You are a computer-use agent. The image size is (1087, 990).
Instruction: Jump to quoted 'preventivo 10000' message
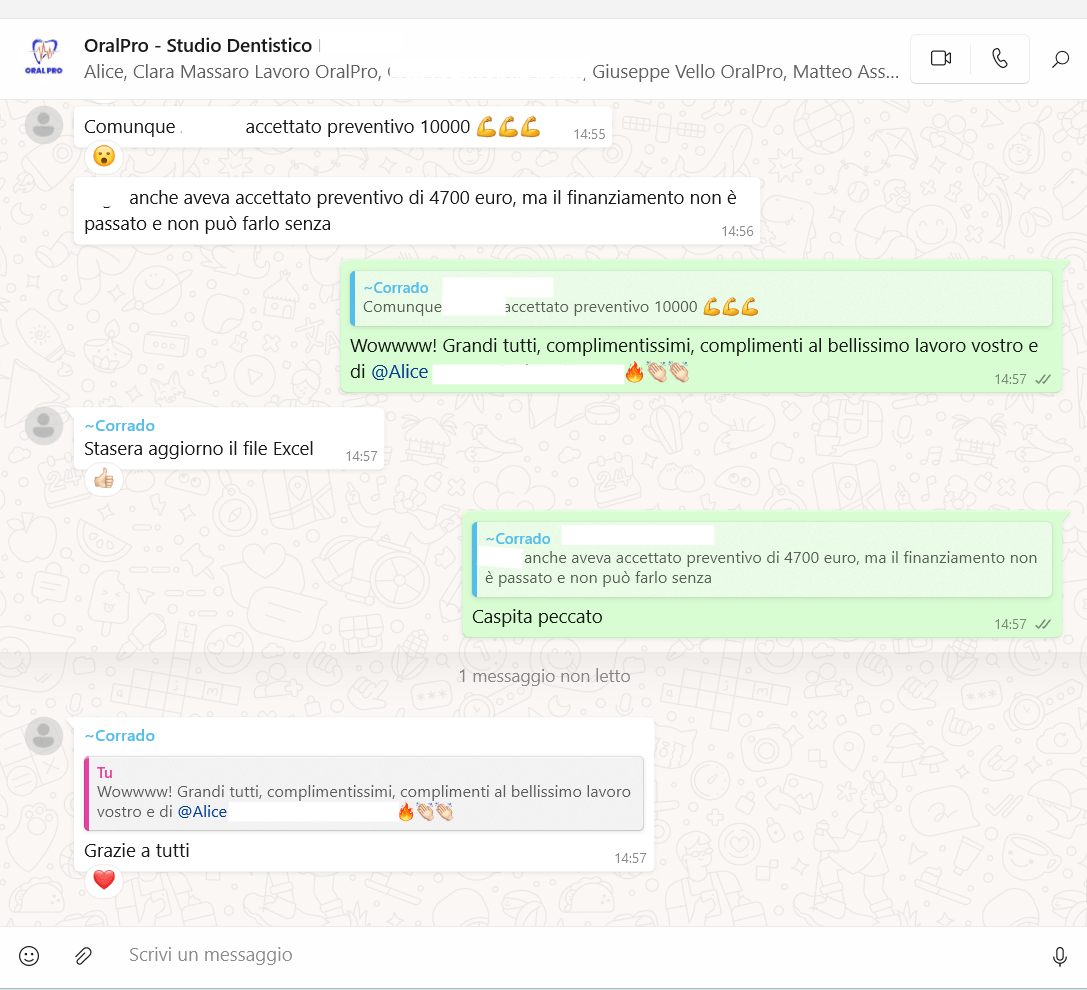(700, 298)
